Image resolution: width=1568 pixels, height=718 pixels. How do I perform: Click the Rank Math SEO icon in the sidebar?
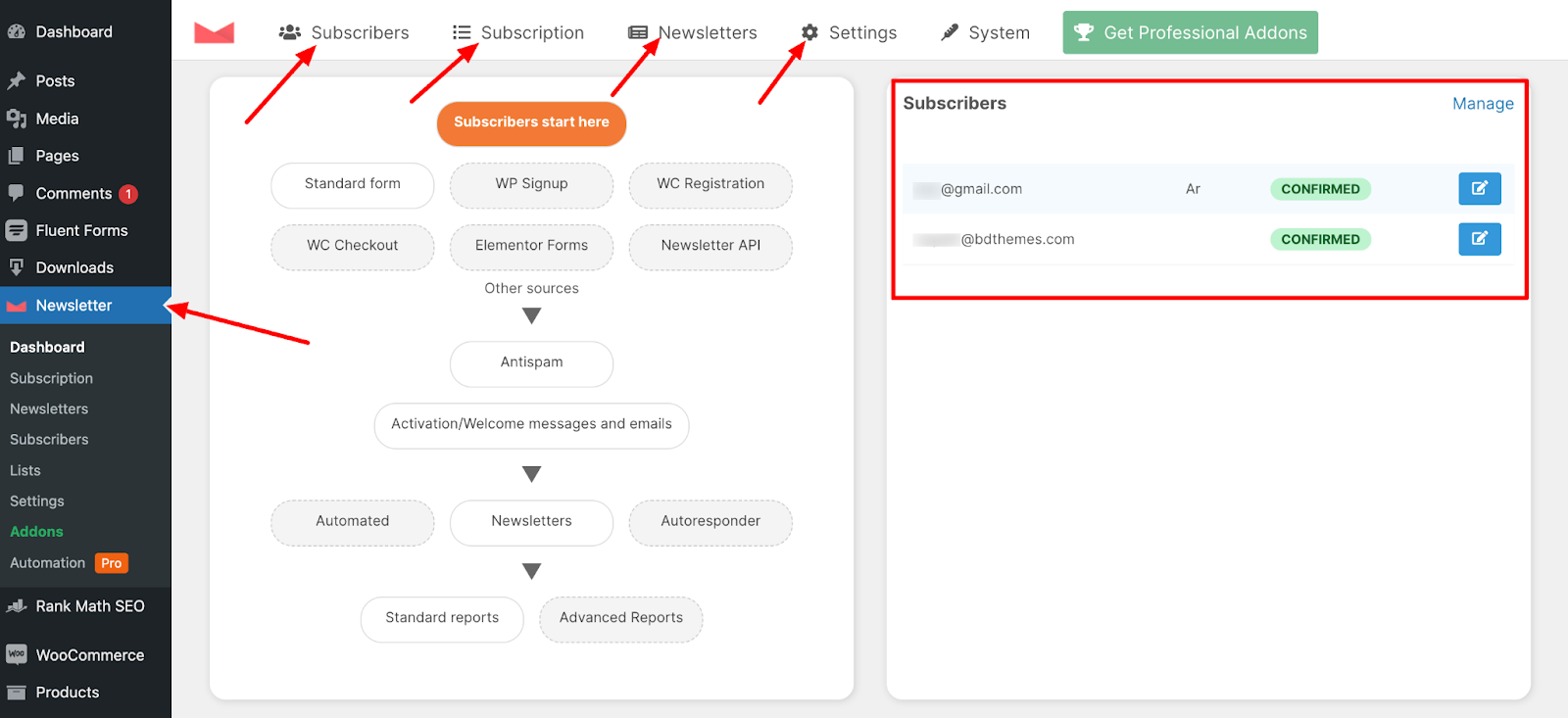(x=17, y=606)
